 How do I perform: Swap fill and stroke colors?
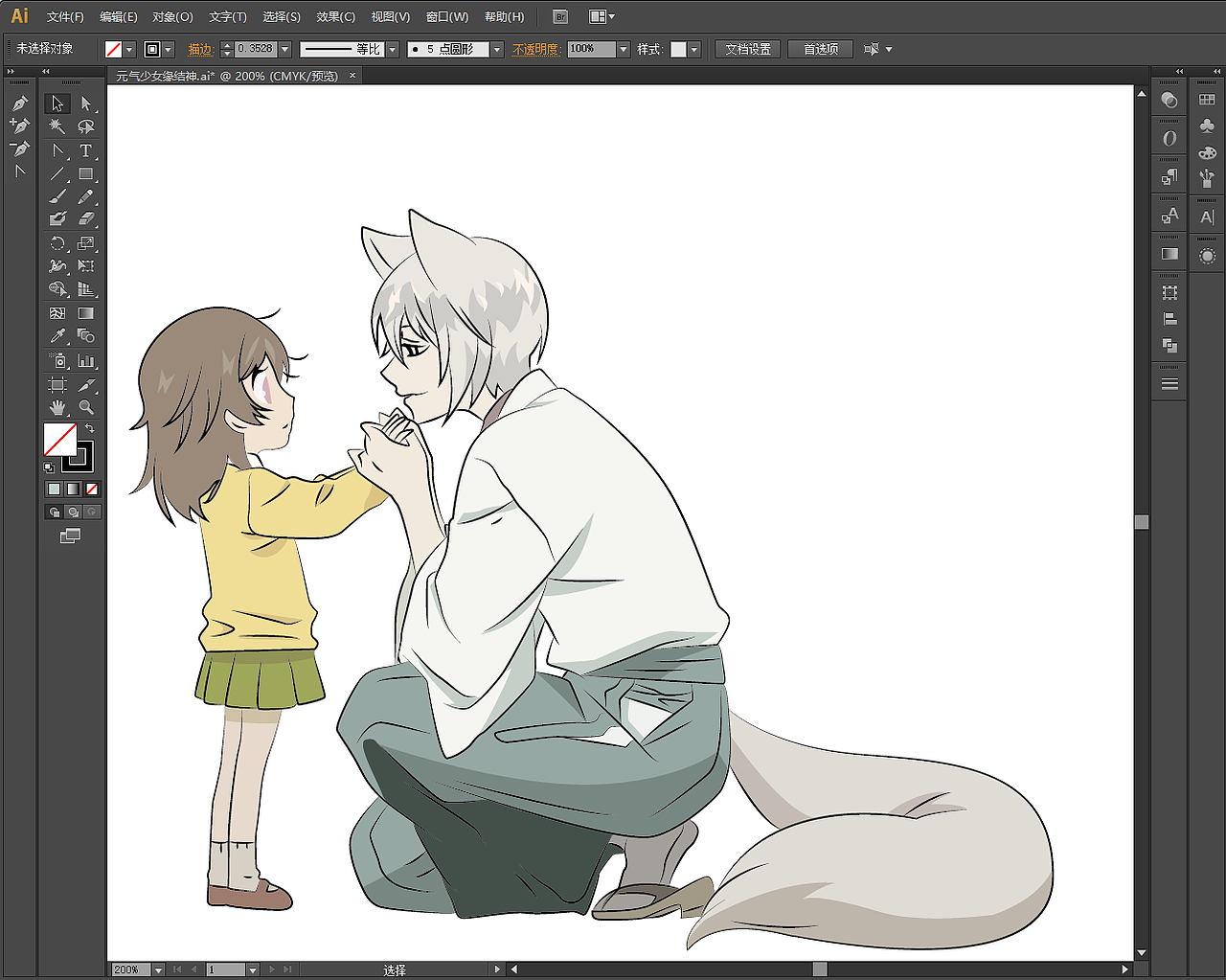click(x=89, y=428)
